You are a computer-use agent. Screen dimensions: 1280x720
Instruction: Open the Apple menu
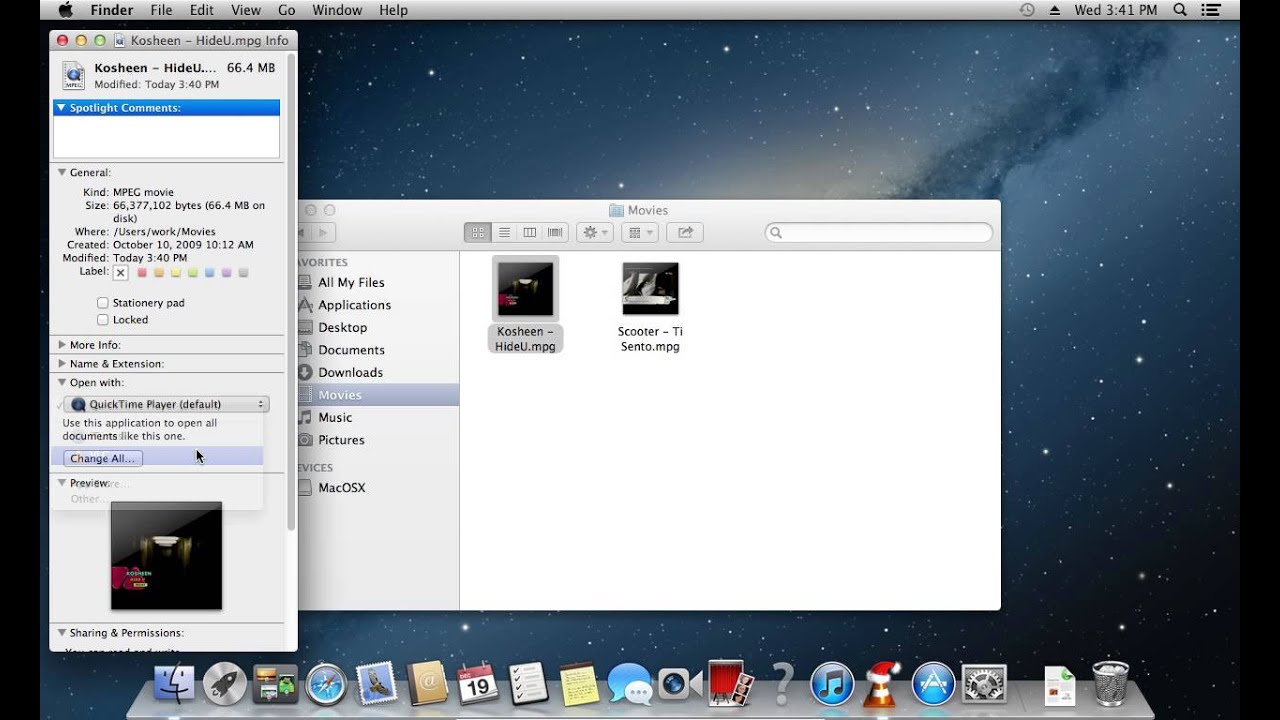pos(66,10)
